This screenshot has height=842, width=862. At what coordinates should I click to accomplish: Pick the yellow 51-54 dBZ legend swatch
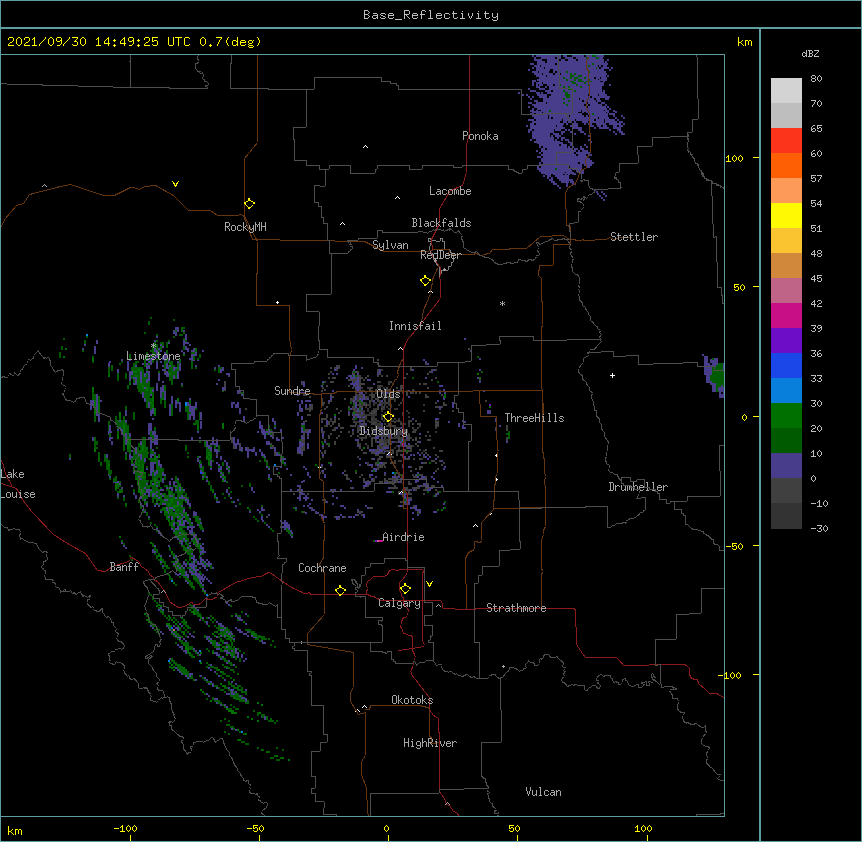(x=786, y=215)
